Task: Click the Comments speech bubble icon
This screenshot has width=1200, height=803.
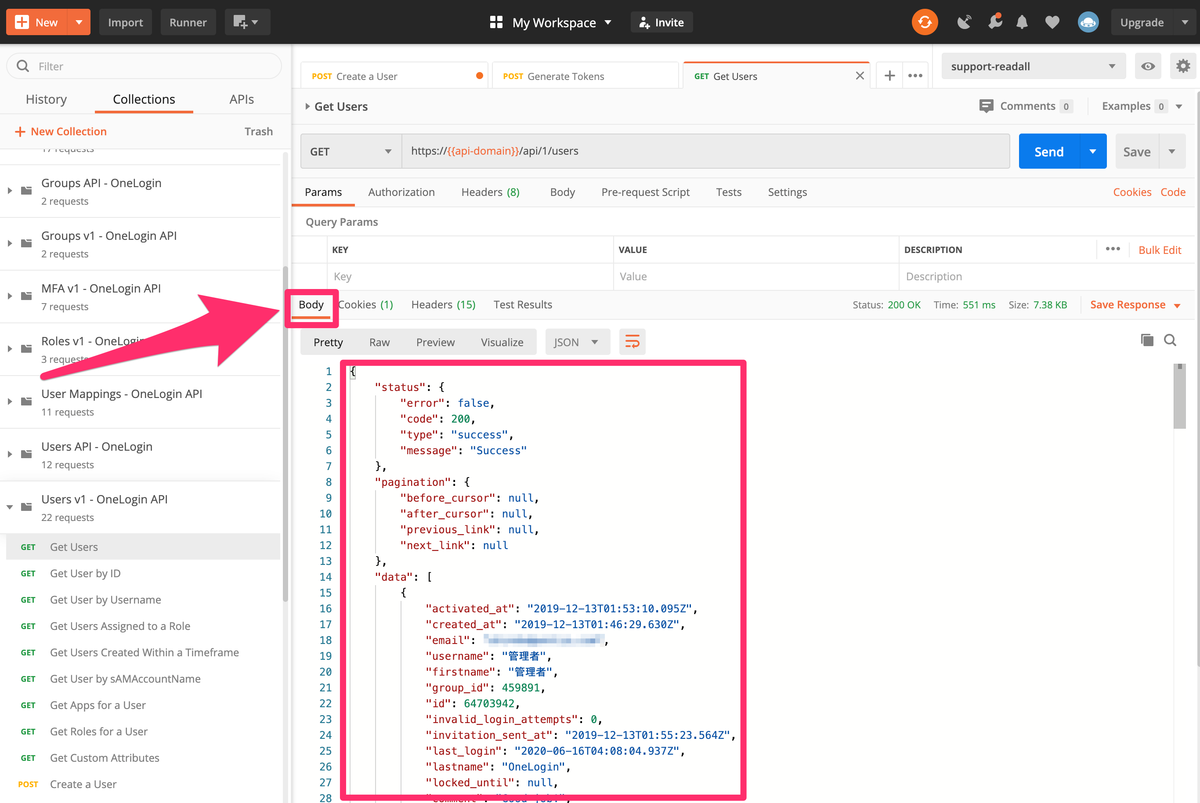Action: click(x=987, y=106)
